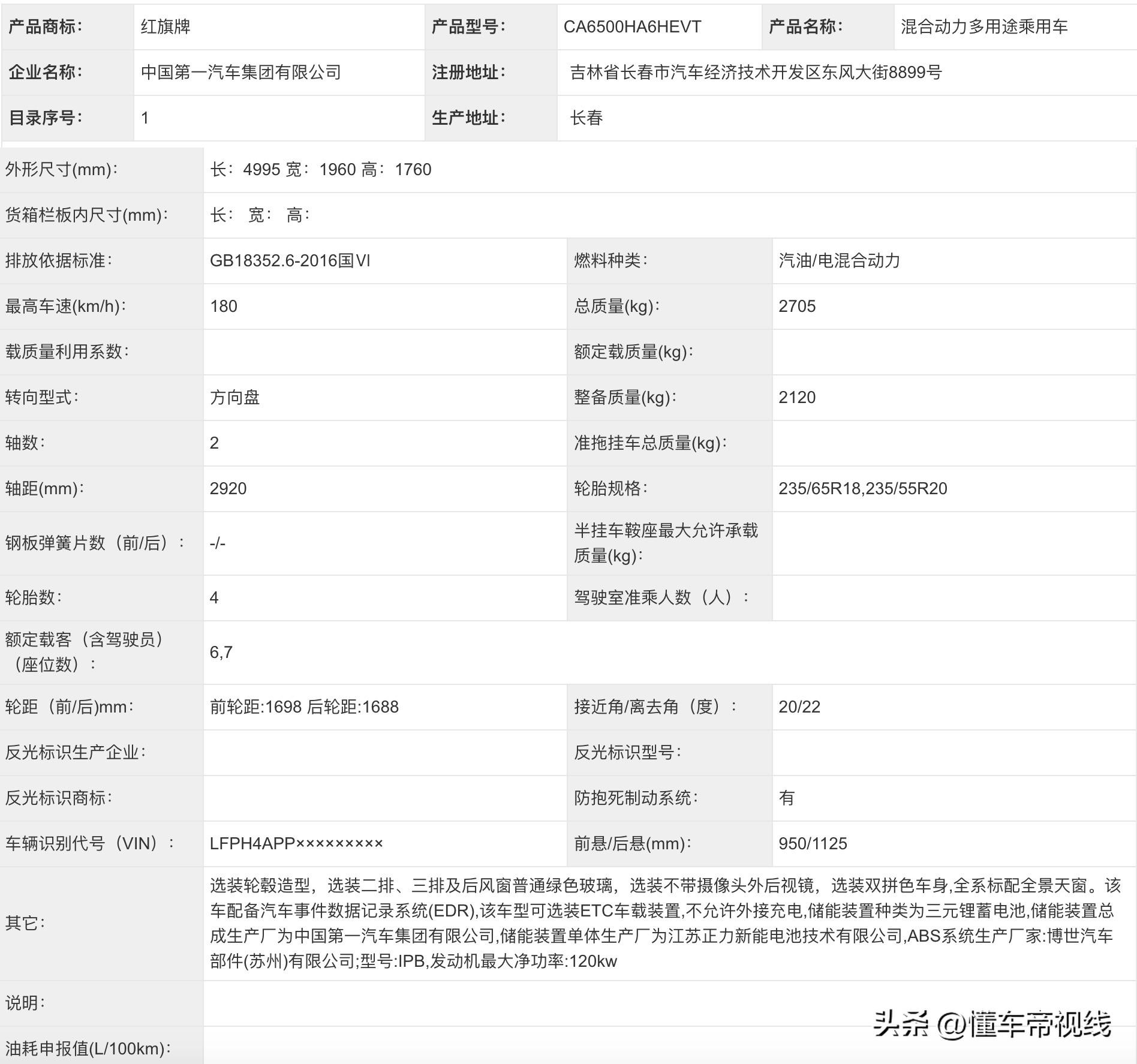This screenshot has width=1137, height=1064.
Task: Click the 排放依据标准 label
Action: (59, 260)
